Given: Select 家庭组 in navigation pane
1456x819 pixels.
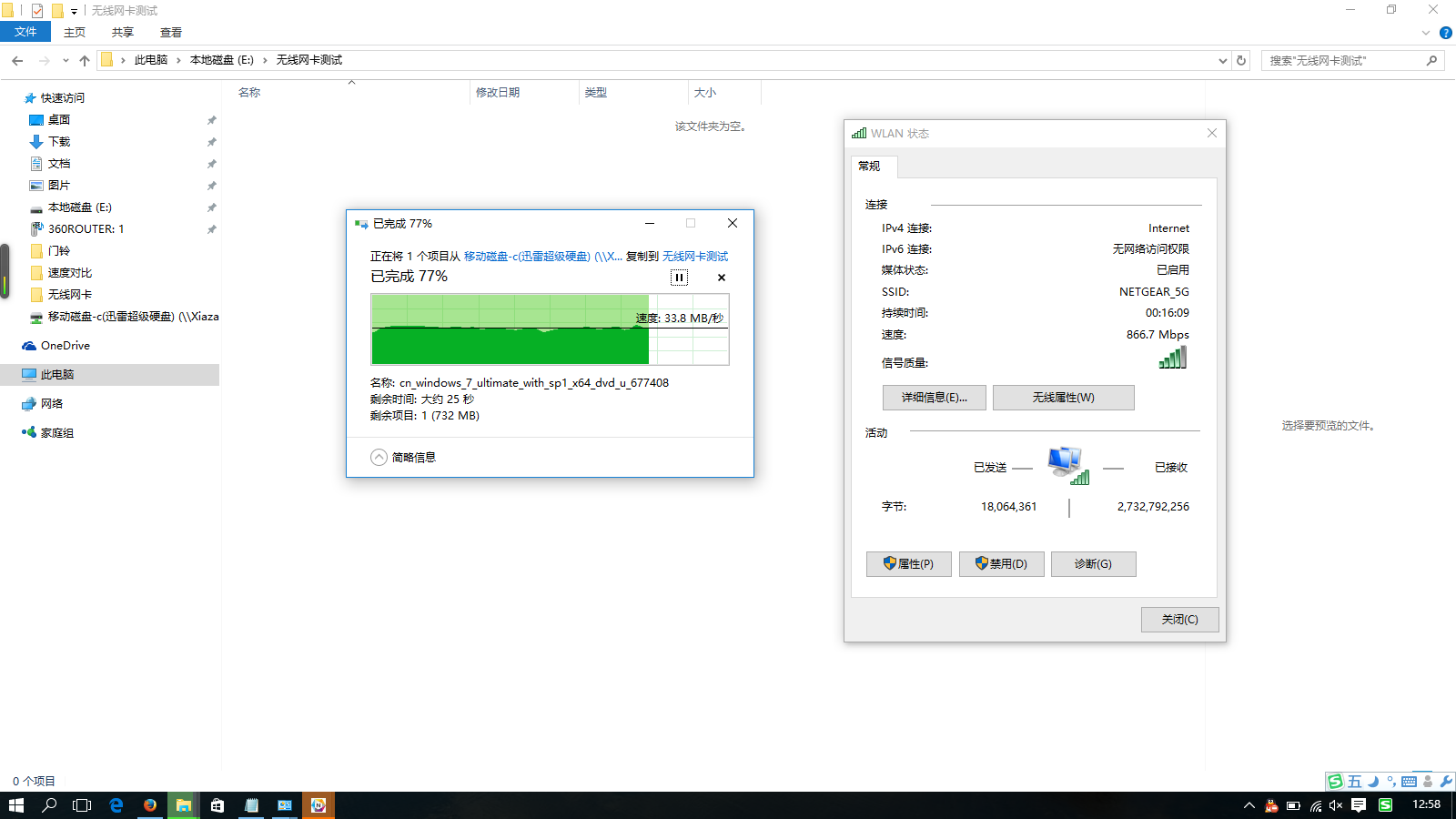Looking at the screenshot, I should click(x=57, y=433).
